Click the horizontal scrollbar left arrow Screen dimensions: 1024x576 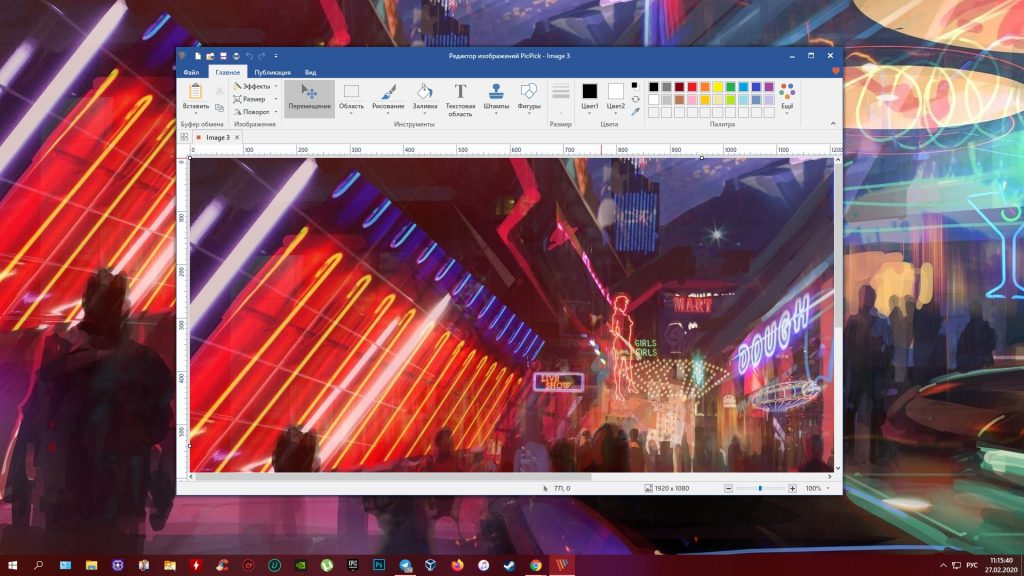tap(191, 477)
